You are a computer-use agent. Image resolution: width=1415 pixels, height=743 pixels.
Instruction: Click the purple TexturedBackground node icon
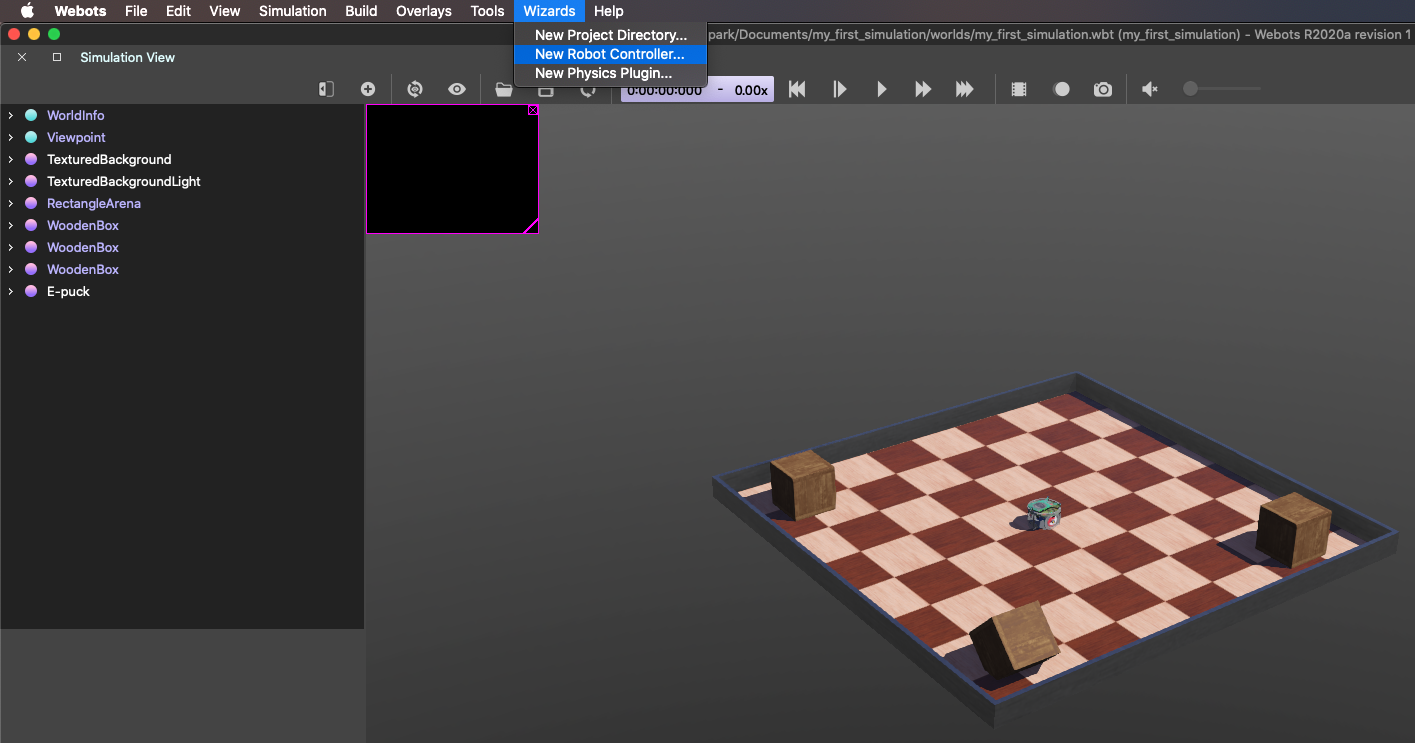pyautogui.click(x=31, y=159)
